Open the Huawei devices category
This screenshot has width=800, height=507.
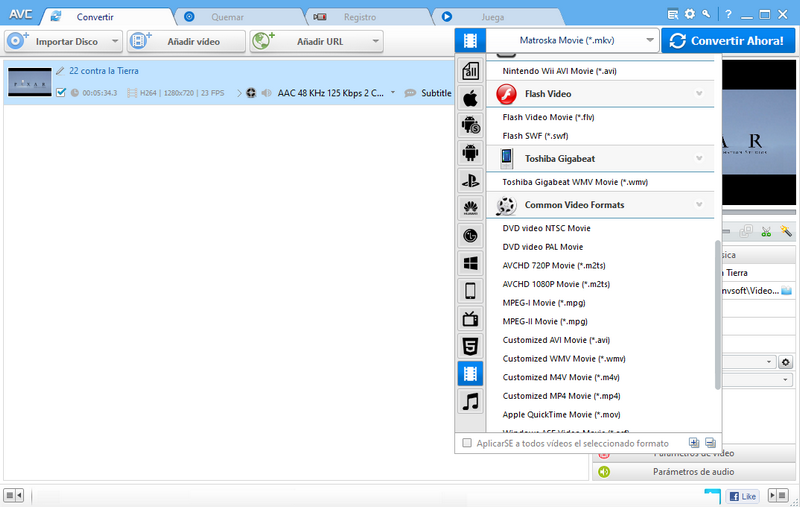click(x=470, y=208)
